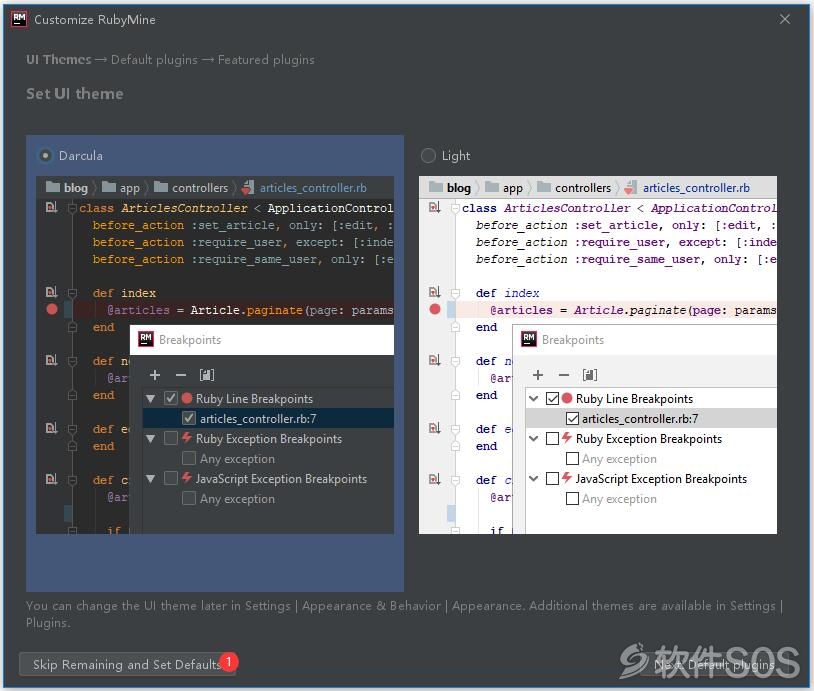The height and width of the screenshot is (691, 814).
Task: Collapse Ruby Line Breakpoints node in Darcula preview
Action: pyautogui.click(x=151, y=399)
